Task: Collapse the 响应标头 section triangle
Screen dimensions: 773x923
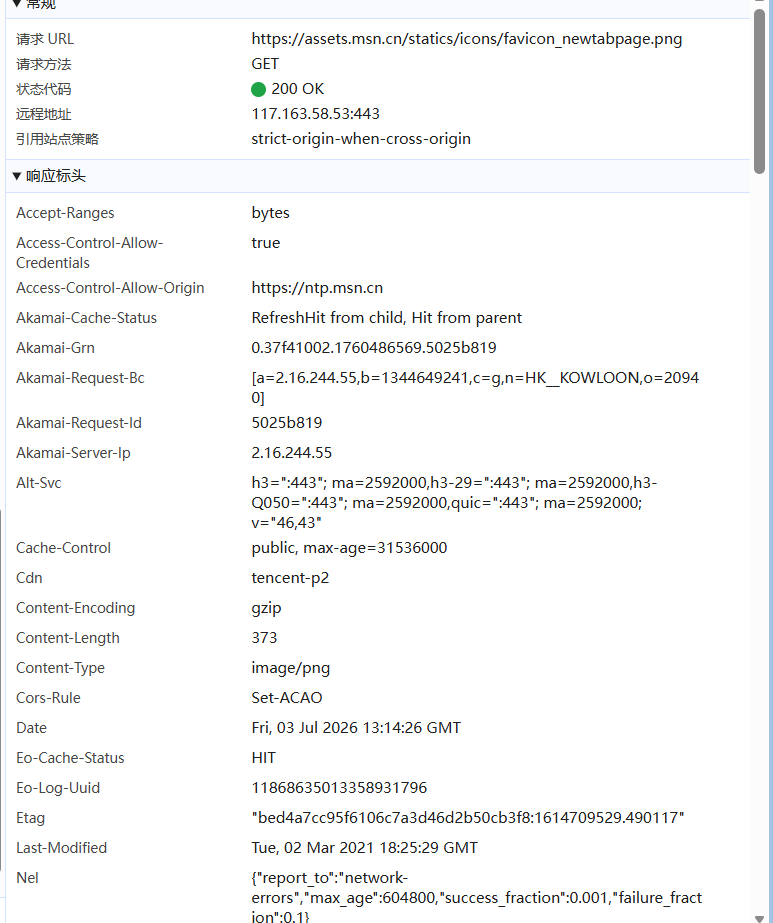Action: (16, 176)
